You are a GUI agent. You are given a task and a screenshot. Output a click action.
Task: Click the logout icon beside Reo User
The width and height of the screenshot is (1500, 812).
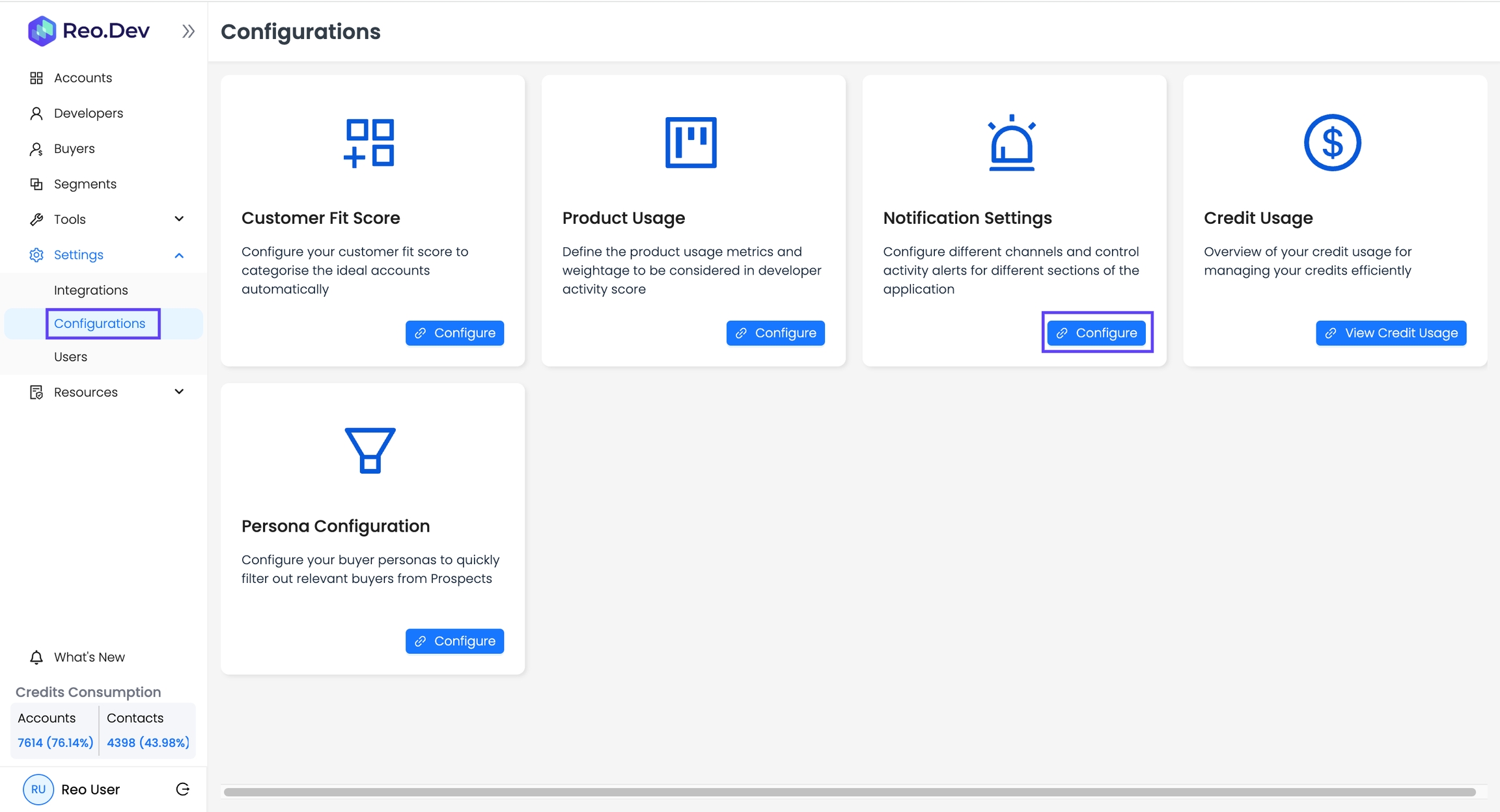[x=183, y=789]
